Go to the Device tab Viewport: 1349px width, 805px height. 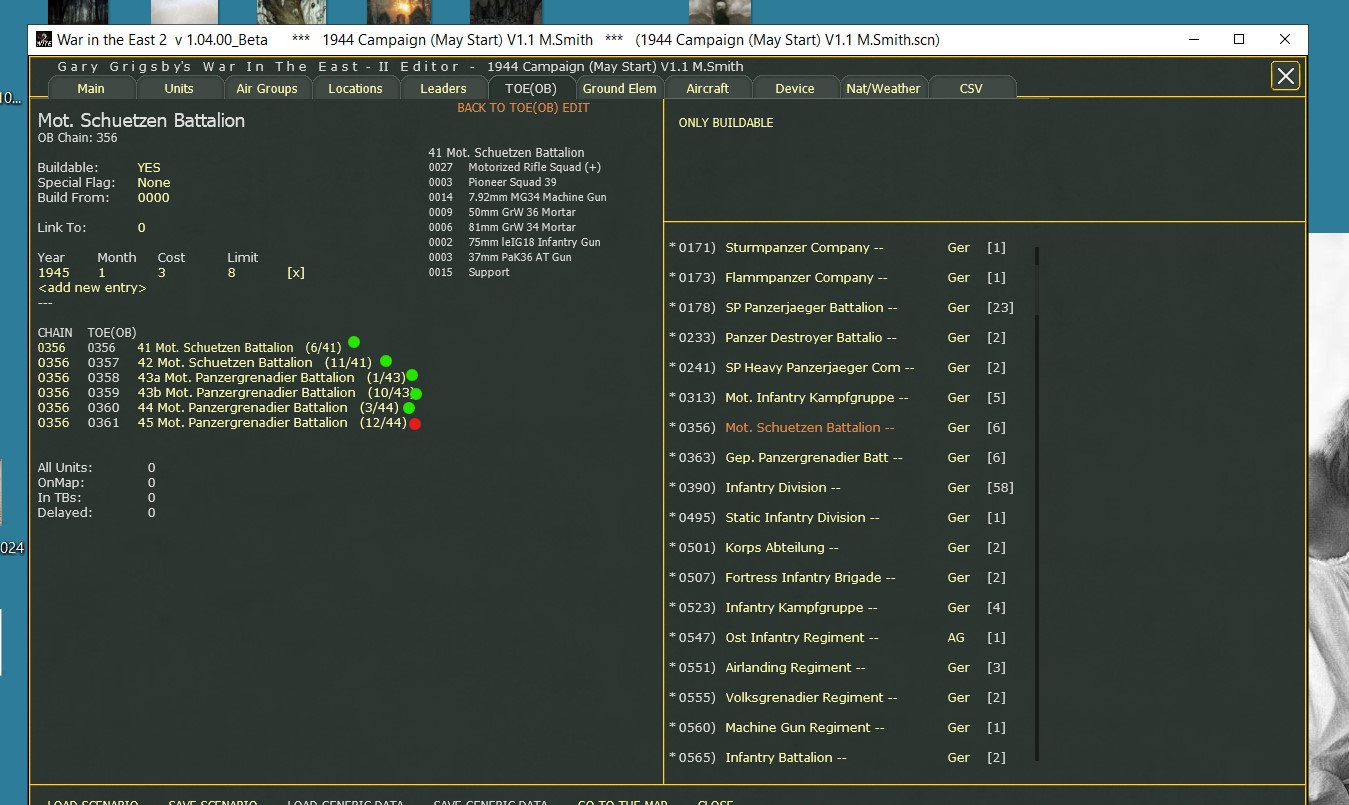(795, 88)
